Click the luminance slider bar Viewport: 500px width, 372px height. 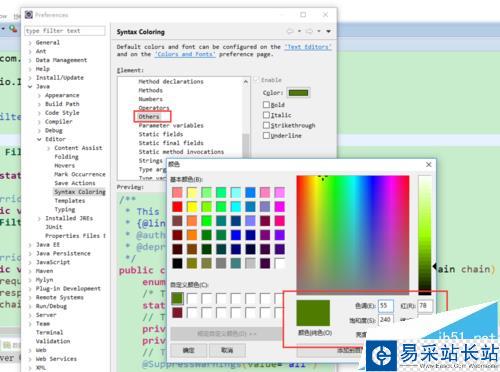click(425, 234)
